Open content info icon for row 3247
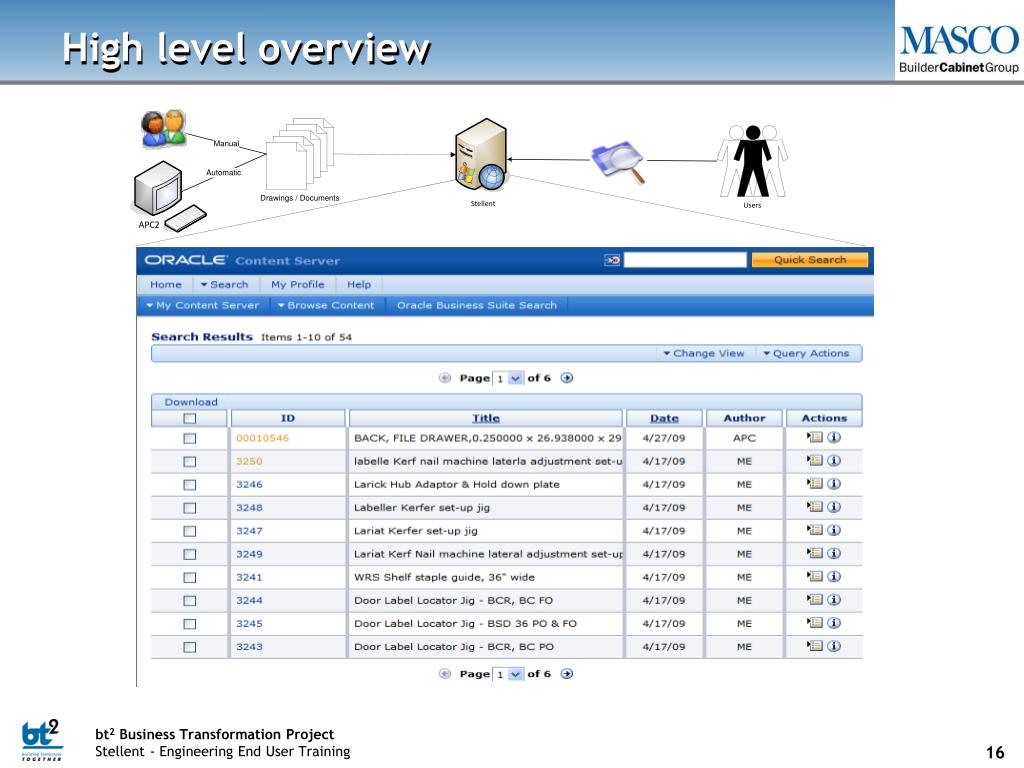The width and height of the screenshot is (1024, 768). click(834, 530)
